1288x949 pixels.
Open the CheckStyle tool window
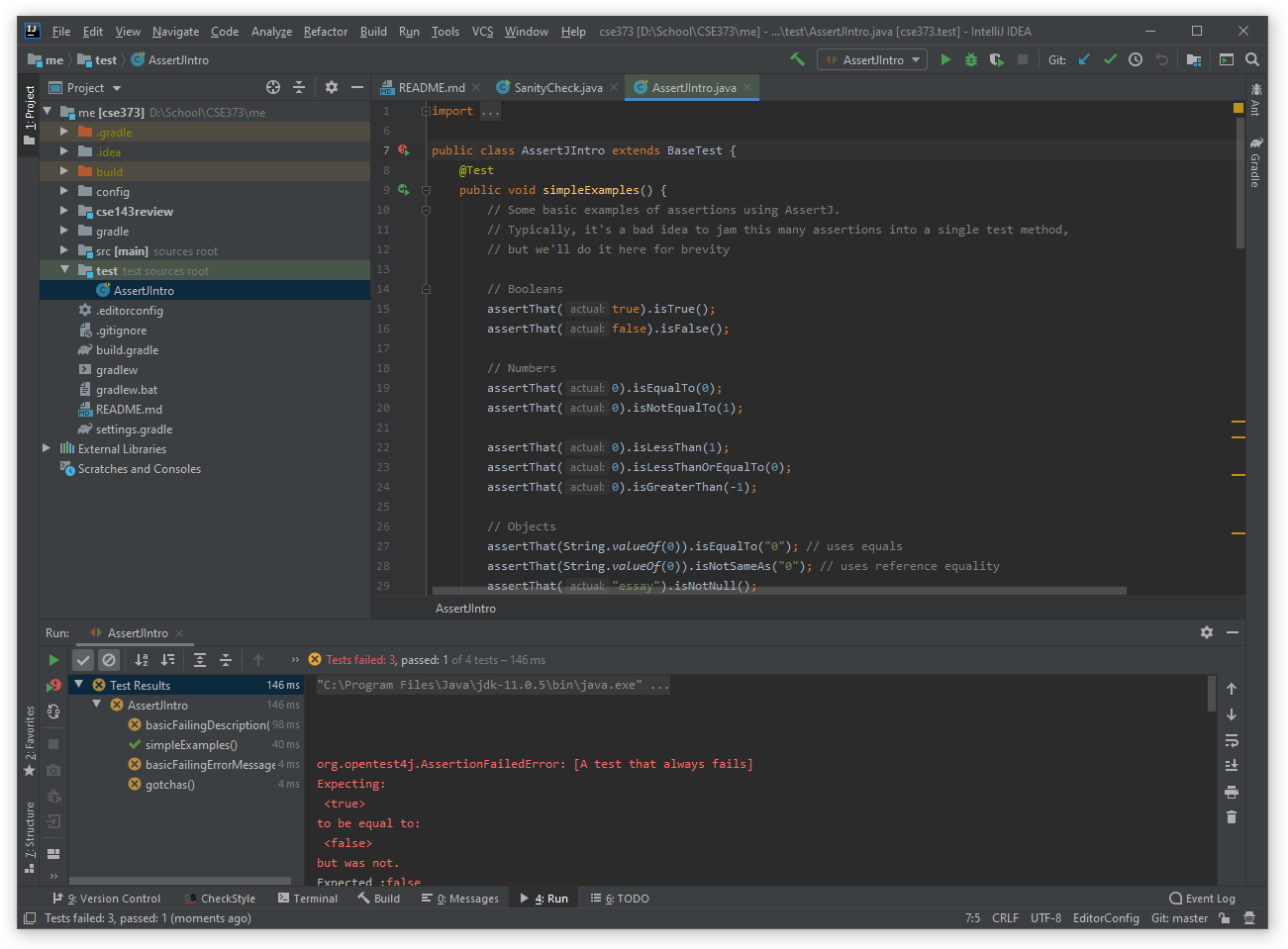click(220, 899)
